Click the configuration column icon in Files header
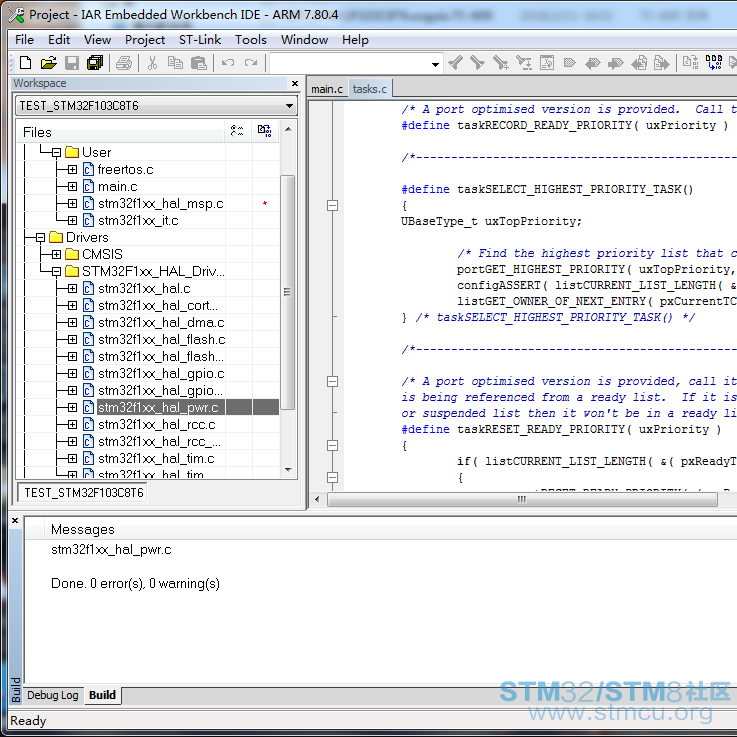 [237, 131]
